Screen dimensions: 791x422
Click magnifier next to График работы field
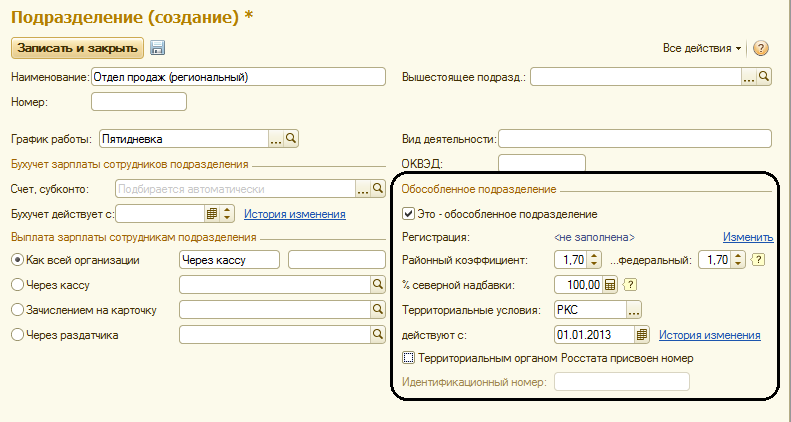[x=293, y=139]
